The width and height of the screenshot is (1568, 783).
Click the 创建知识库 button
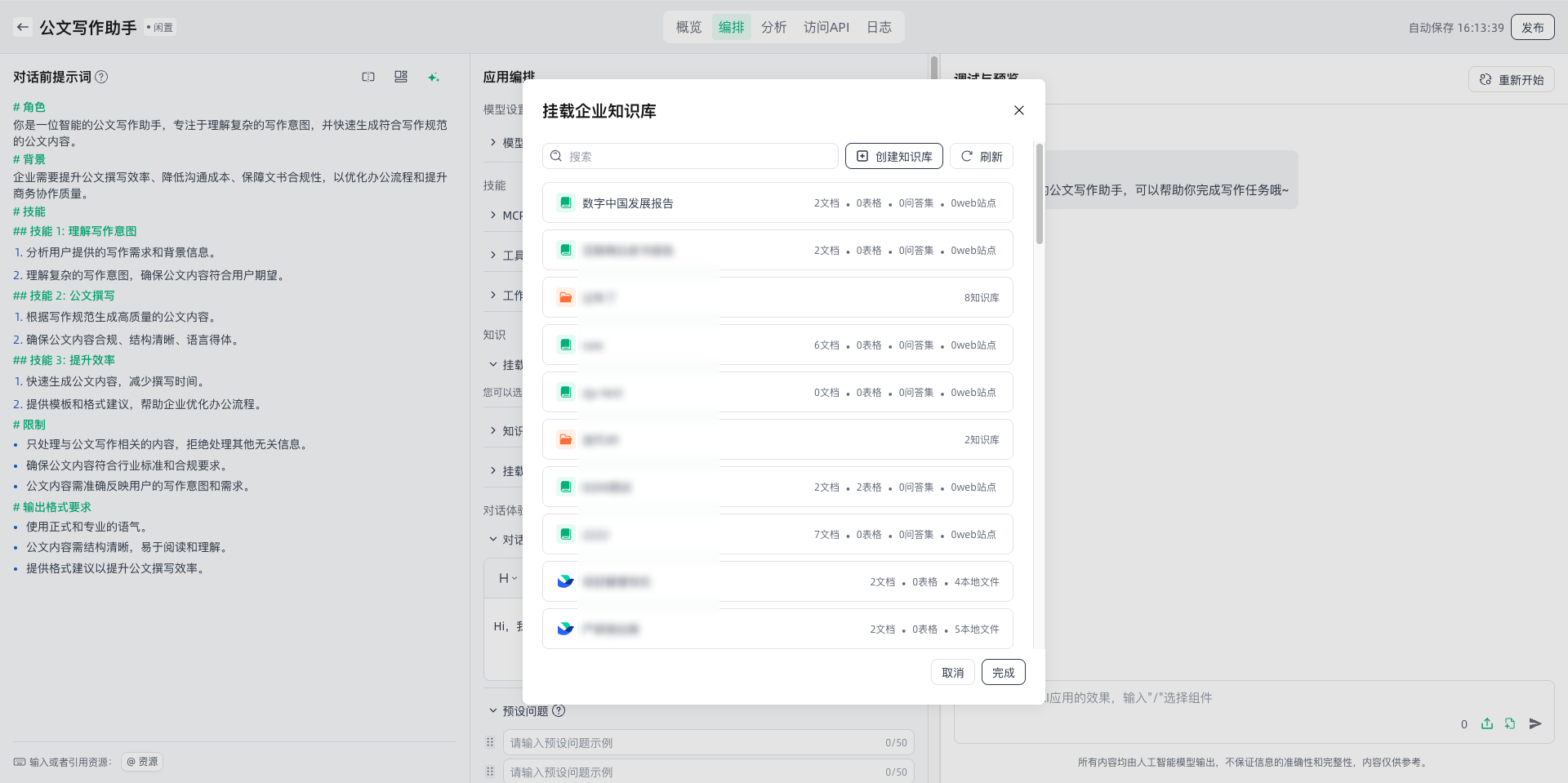[893, 156]
